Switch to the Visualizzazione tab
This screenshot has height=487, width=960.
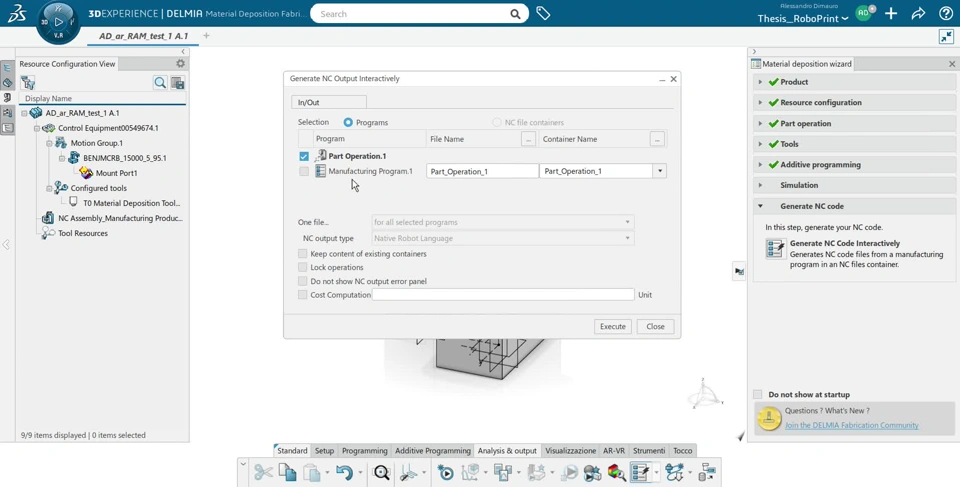point(571,450)
